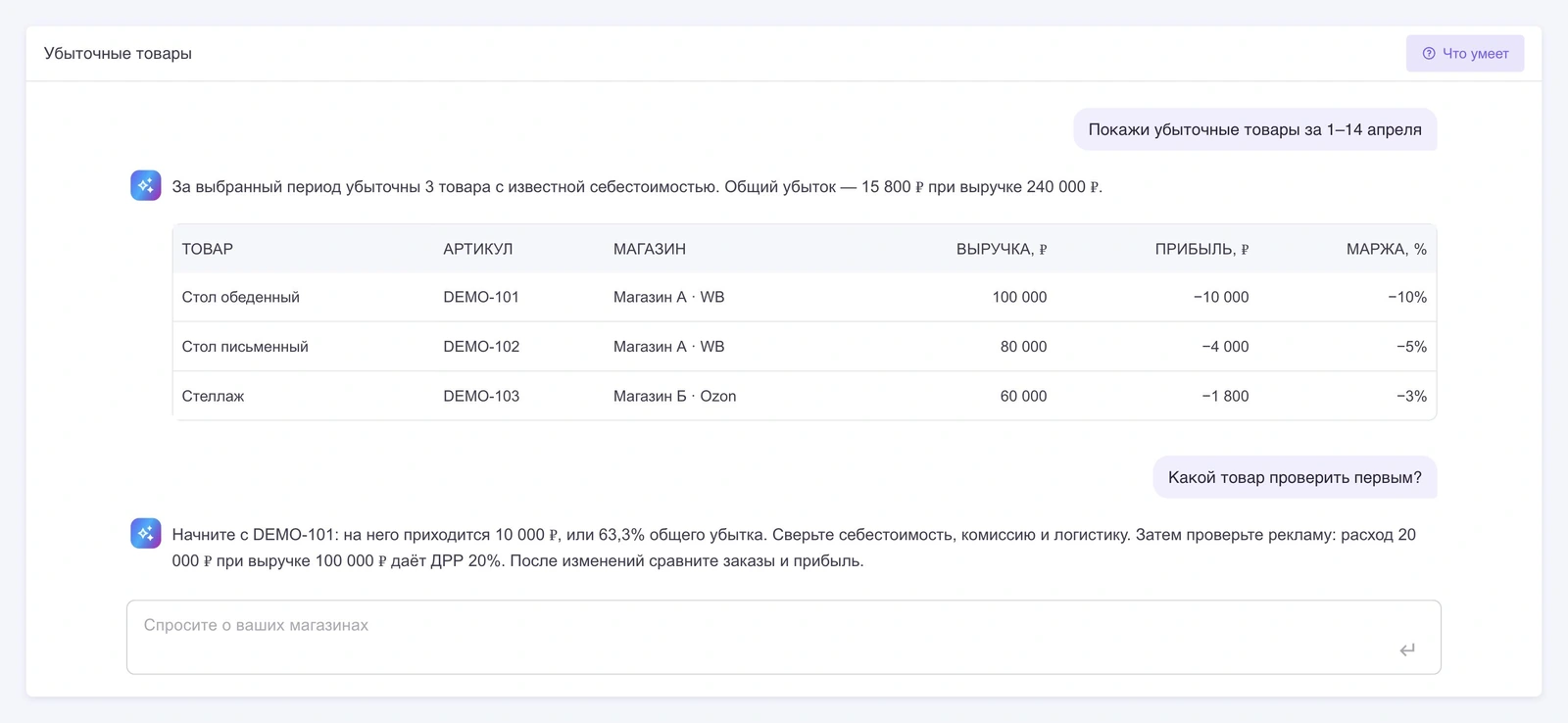The height and width of the screenshot is (723, 1568).
Task: Select the "Стол обеденный" product cell
Action: pyautogui.click(x=241, y=297)
